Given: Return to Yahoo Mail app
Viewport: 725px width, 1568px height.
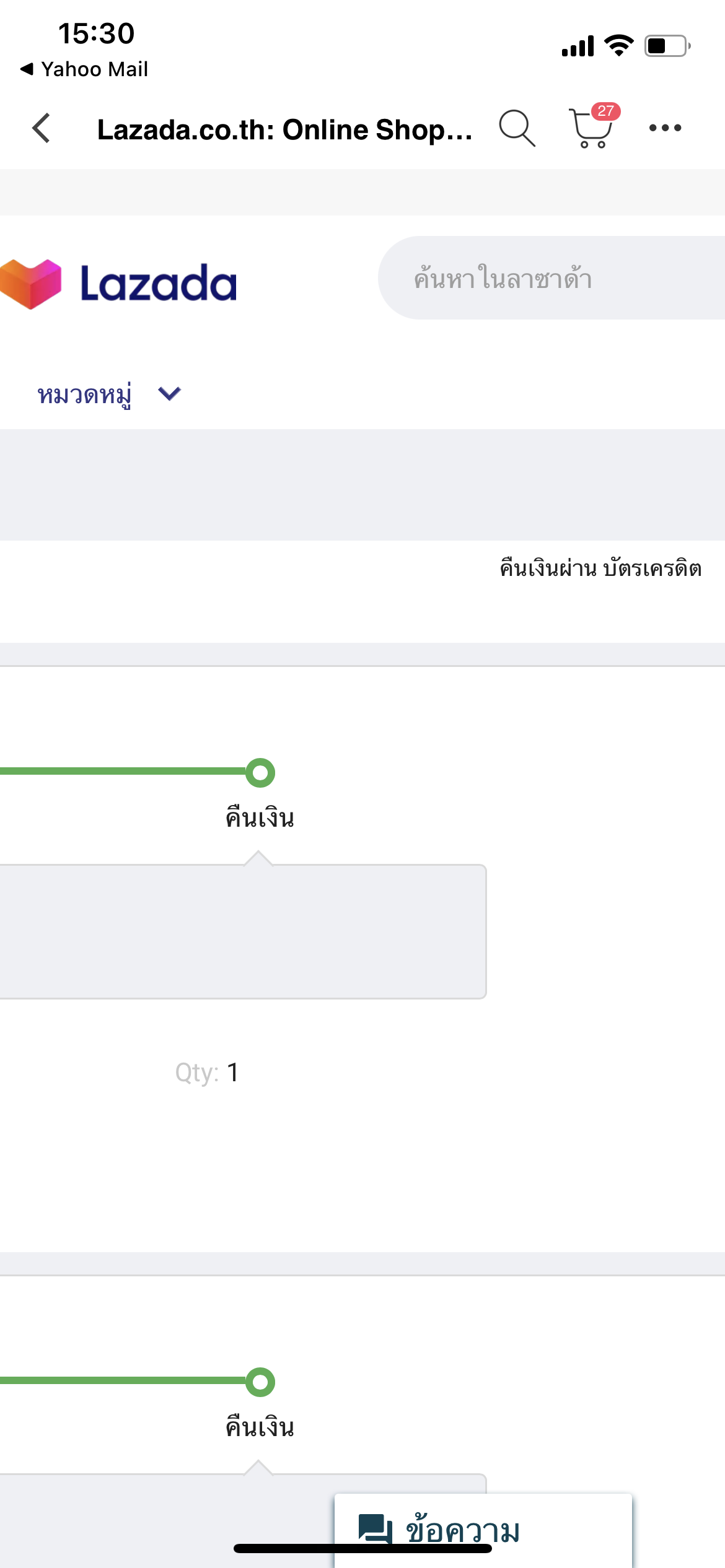Looking at the screenshot, I should pos(84,69).
